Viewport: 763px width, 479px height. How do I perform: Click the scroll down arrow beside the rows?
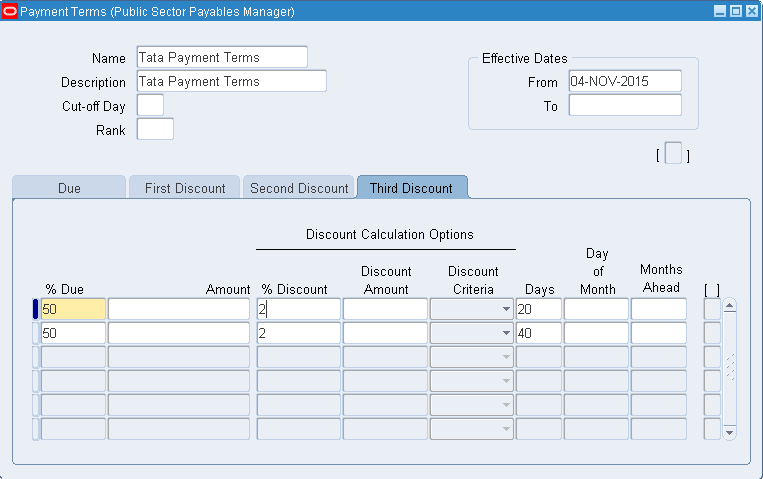click(729, 432)
